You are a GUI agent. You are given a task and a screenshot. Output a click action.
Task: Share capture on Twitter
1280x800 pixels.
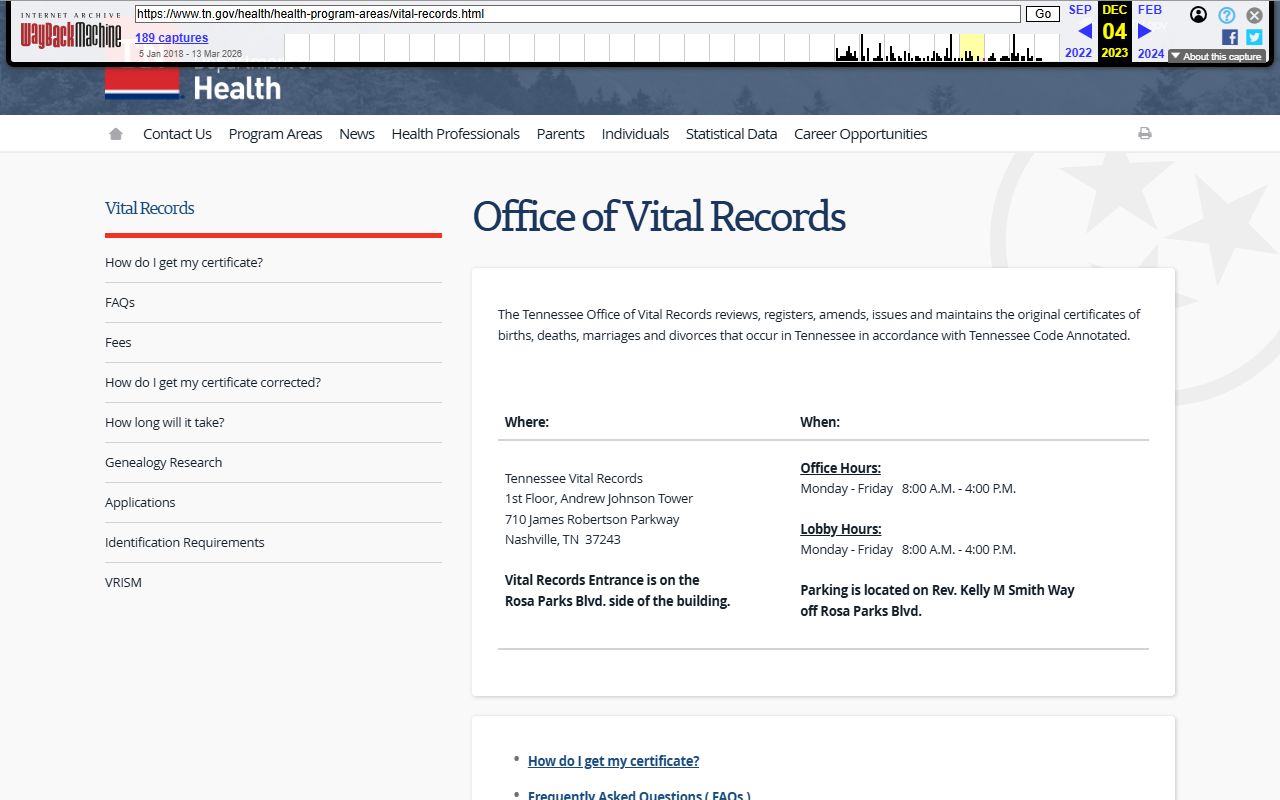[x=1254, y=37]
